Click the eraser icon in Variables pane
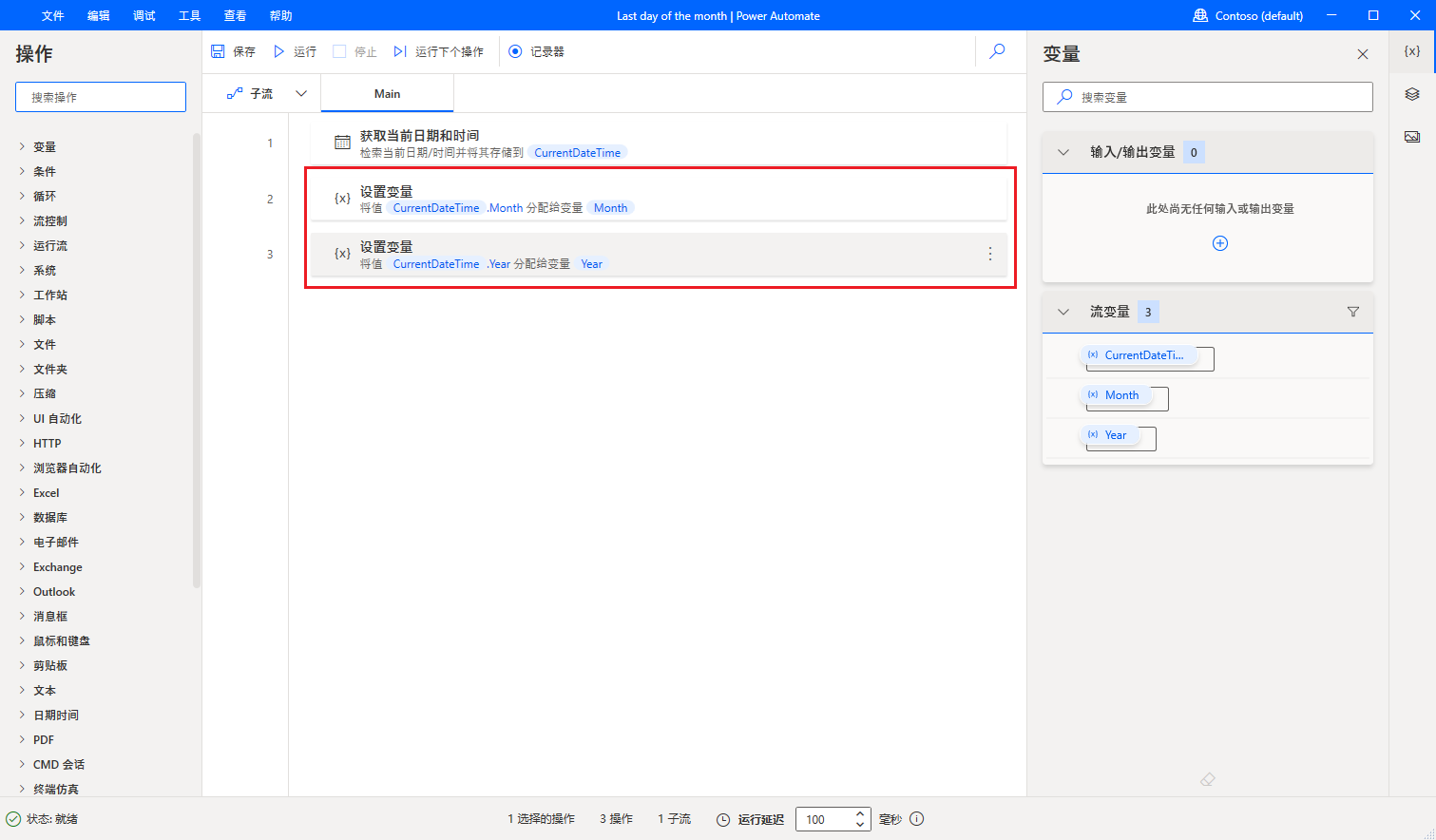 point(1208,779)
